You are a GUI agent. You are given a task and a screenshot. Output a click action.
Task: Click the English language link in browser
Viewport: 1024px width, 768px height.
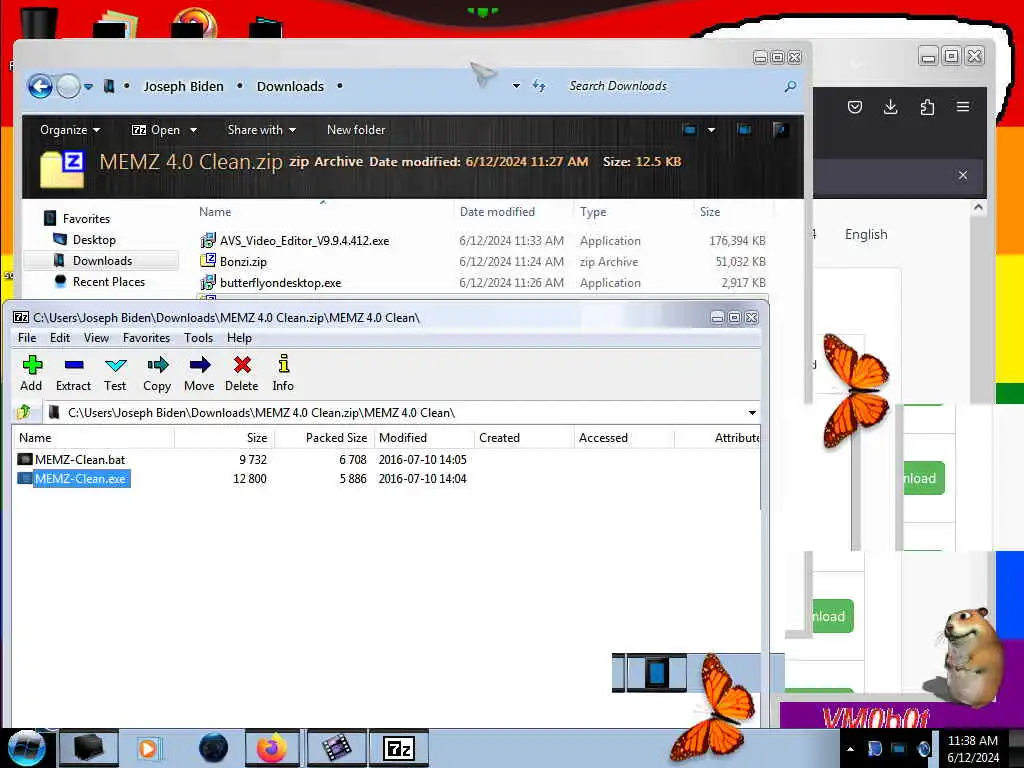pos(866,234)
